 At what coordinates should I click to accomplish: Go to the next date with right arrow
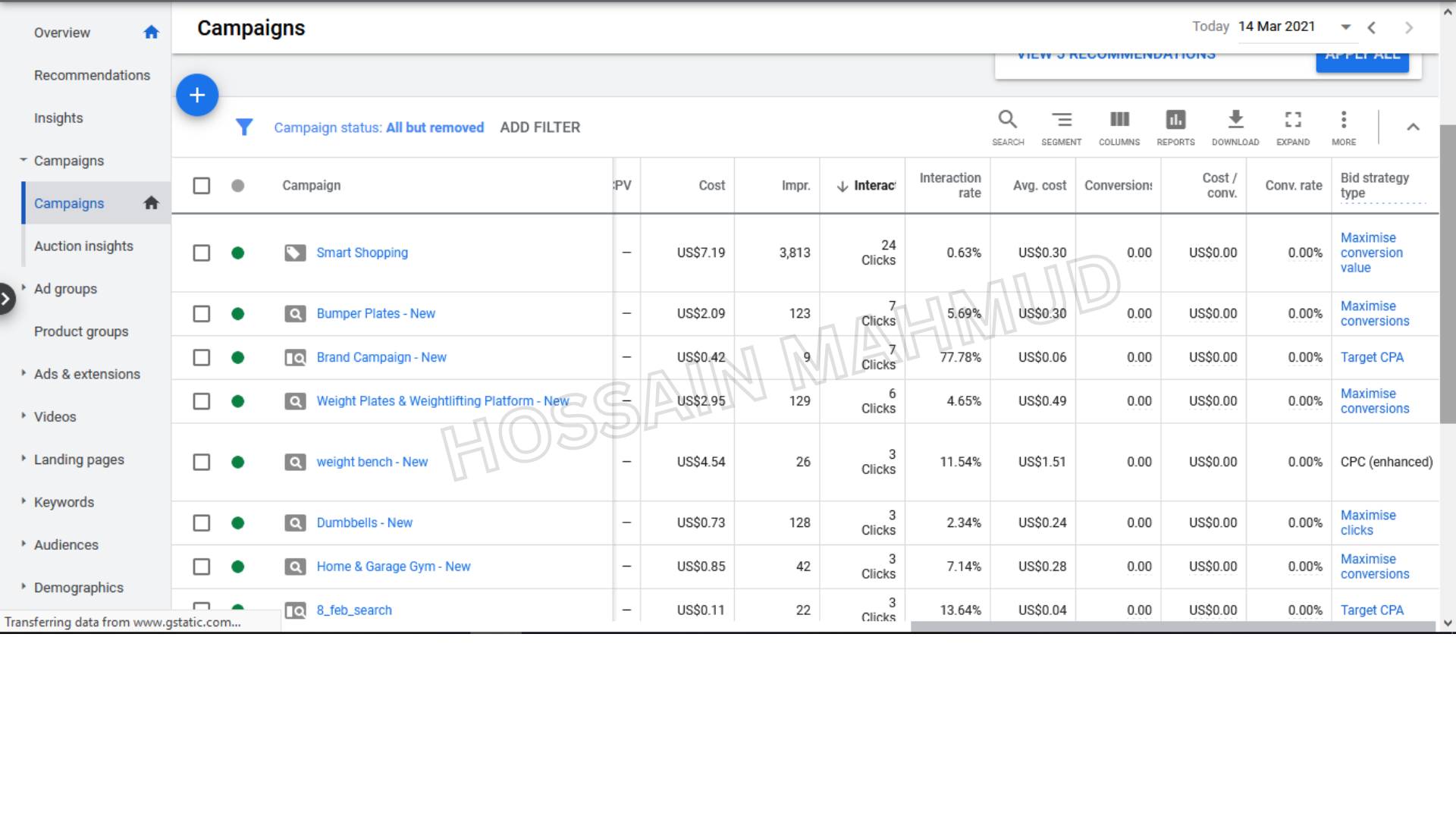click(x=1409, y=27)
